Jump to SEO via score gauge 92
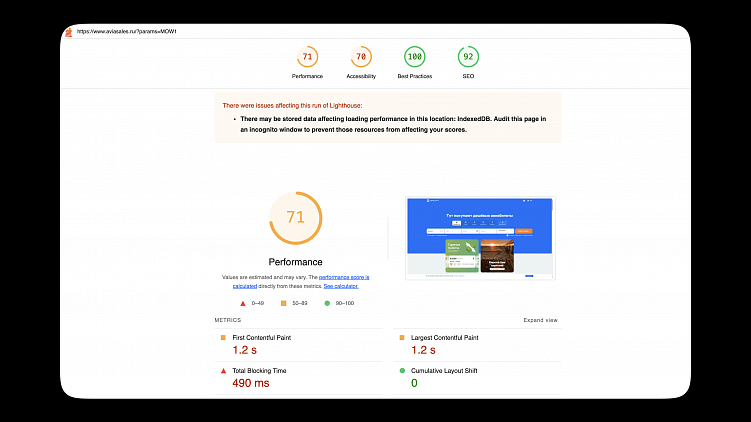Image resolution: width=751 pixels, height=422 pixels. [468, 57]
